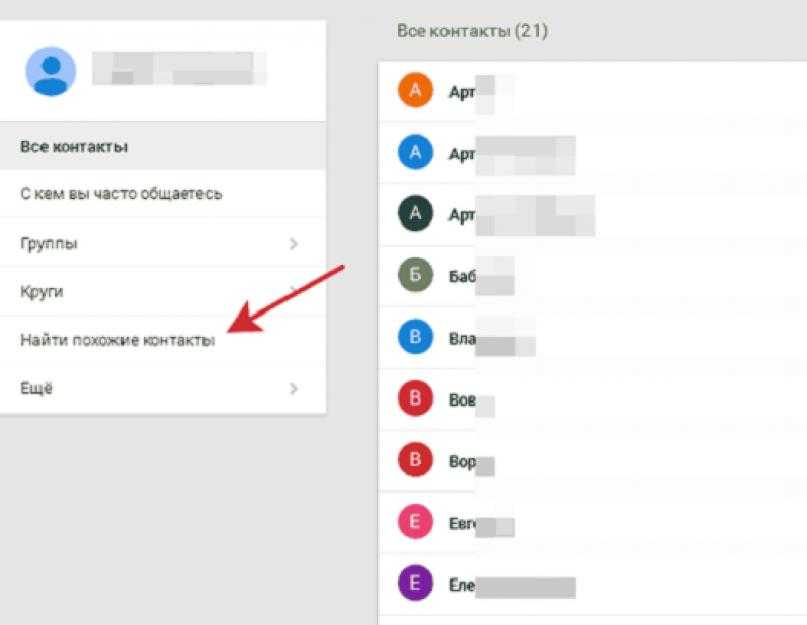Click the dark green A contact avatar
Screen dimensions: 807x625
tap(415, 213)
